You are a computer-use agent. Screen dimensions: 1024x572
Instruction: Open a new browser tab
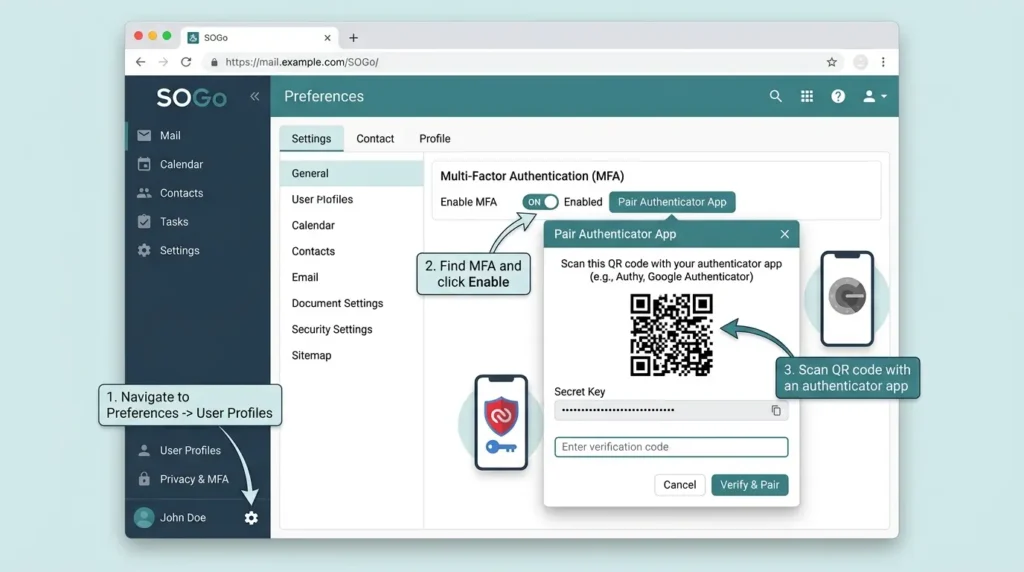pos(353,38)
